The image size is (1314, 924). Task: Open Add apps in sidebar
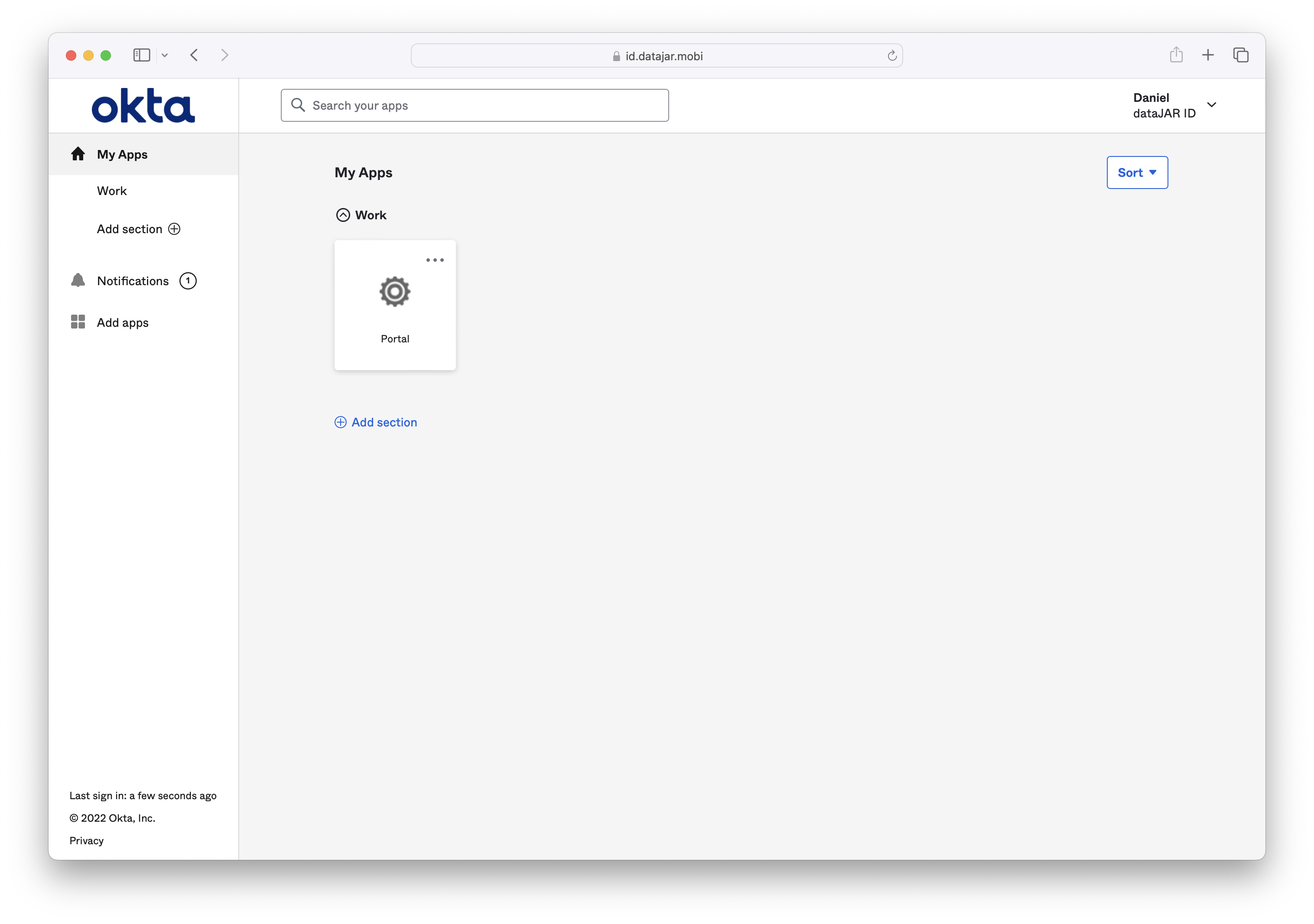click(x=123, y=322)
